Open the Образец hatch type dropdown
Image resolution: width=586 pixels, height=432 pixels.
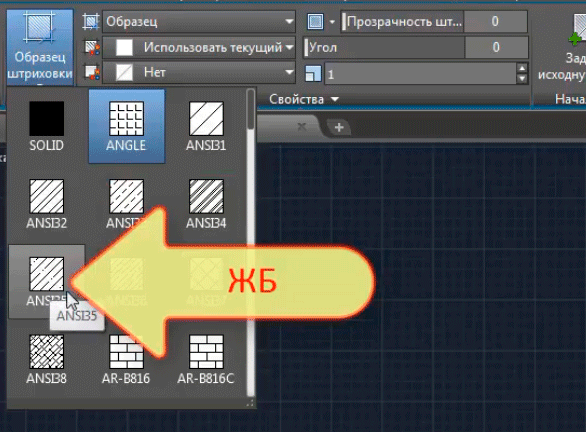(199, 22)
